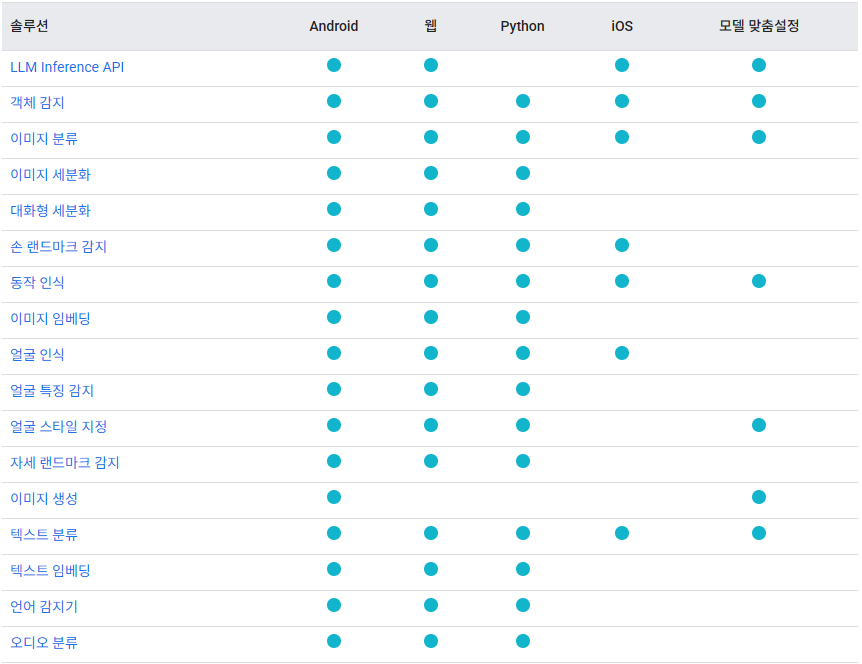Open the 손 랜드마크 감지 link
The image size is (862, 664).
point(59,247)
